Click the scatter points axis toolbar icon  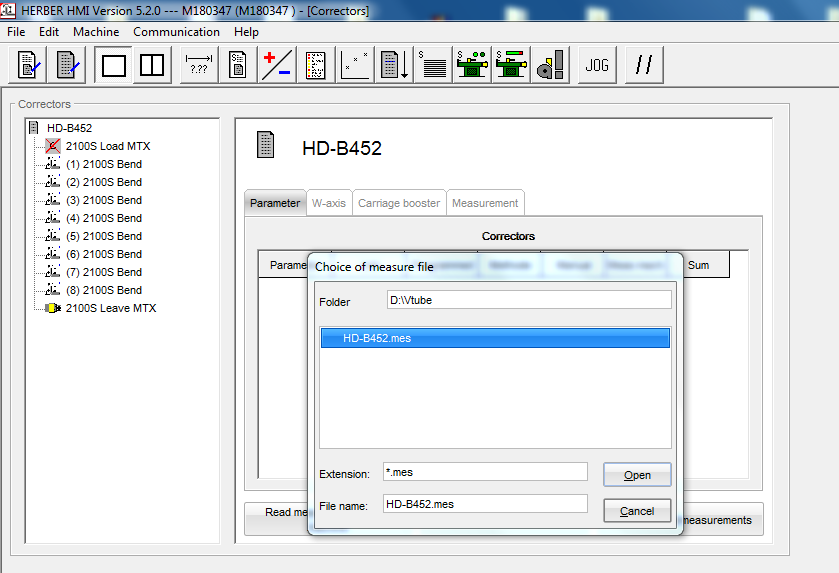[355, 65]
